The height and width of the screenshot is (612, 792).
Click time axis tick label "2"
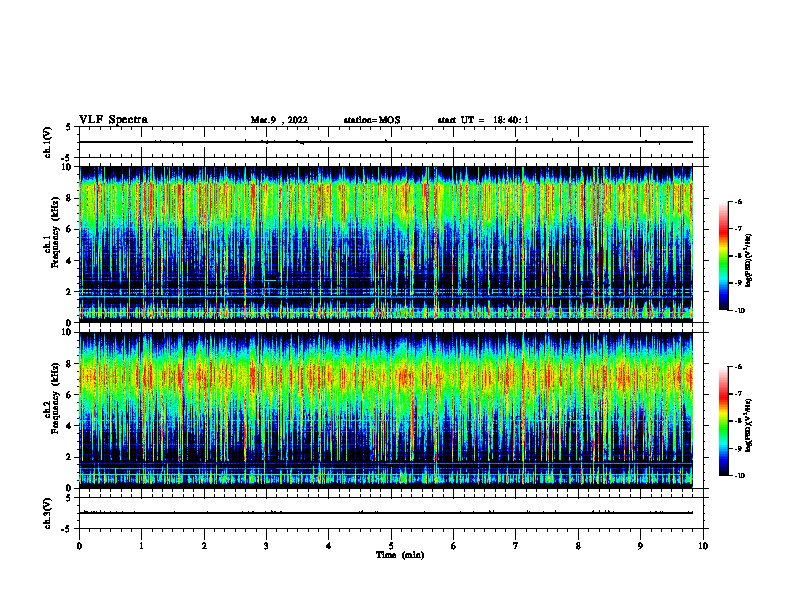coord(204,546)
